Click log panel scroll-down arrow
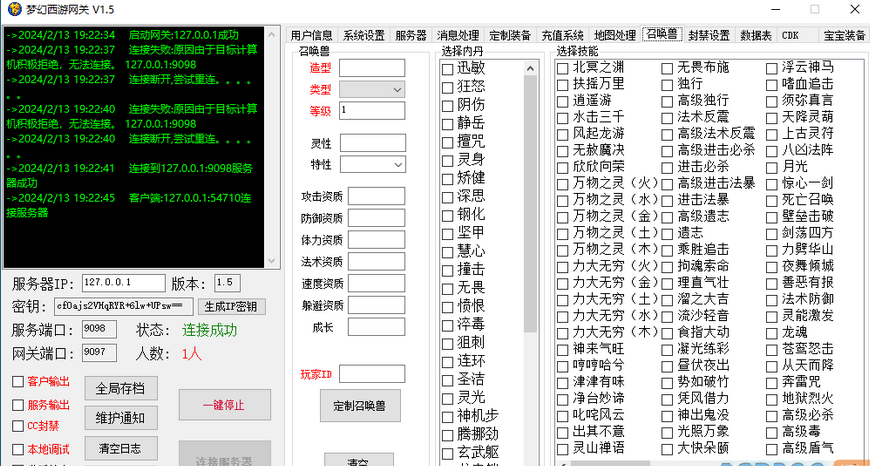This screenshot has width=870, height=466. (x=272, y=260)
